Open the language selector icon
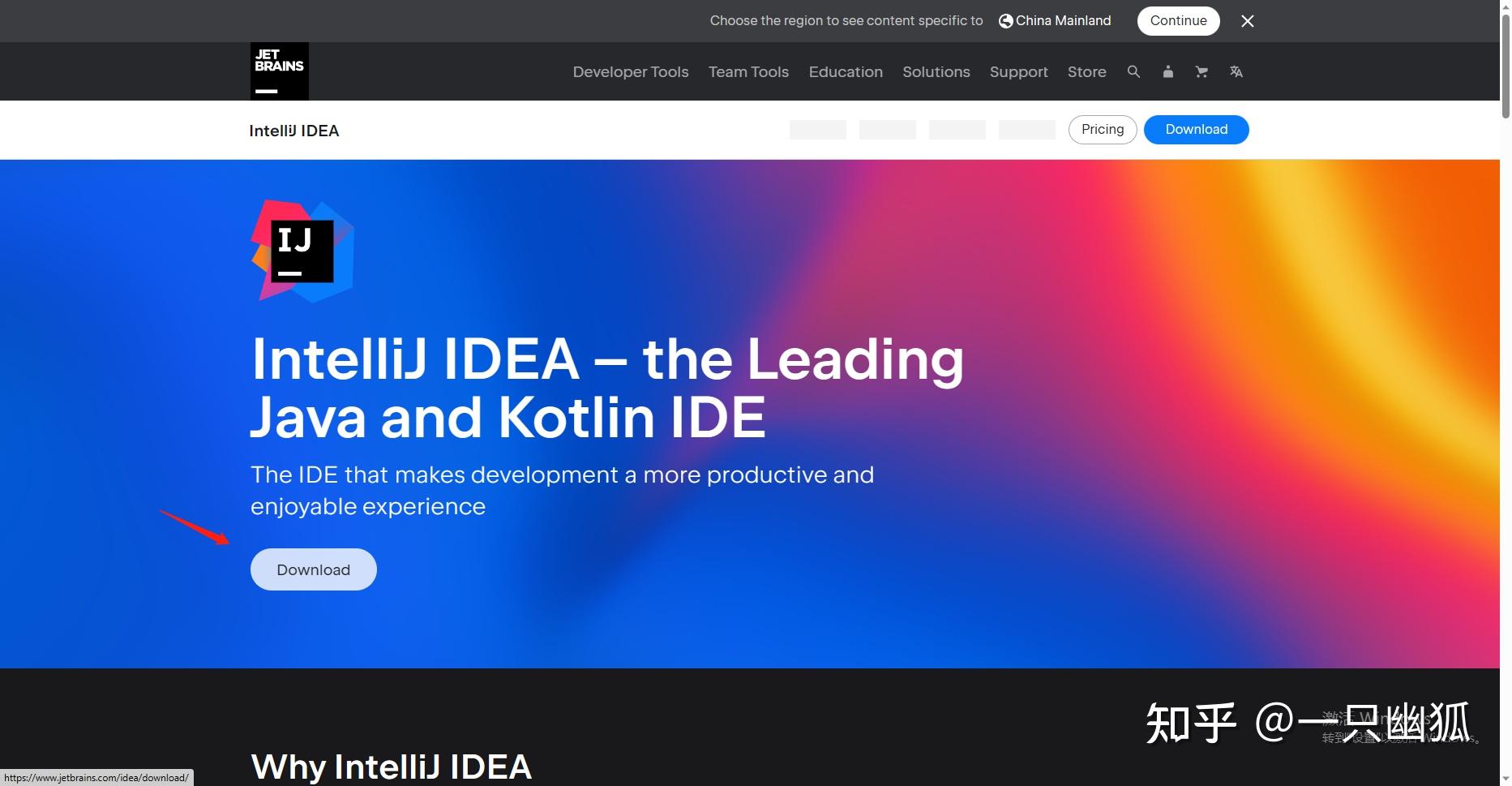The height and width of the screenshot is (786, 1512). pos(1236,71)
